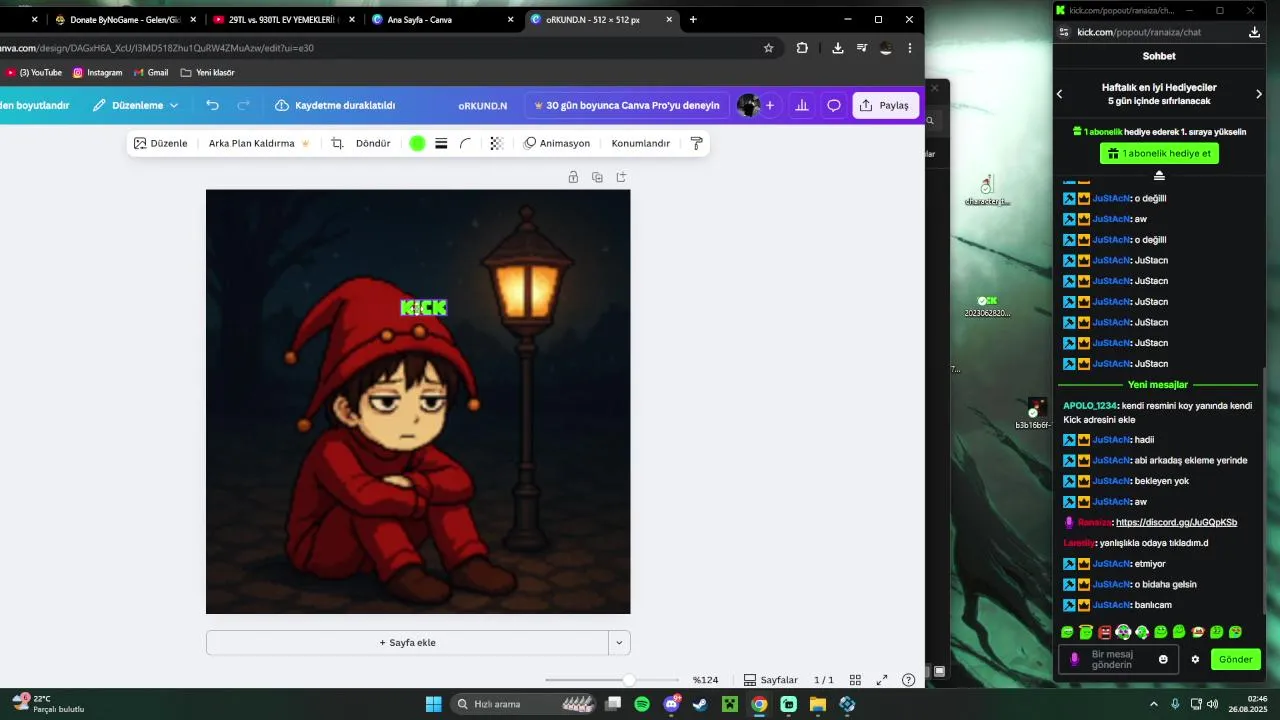Expand the Düzenleme mode dropdown
The height and width of the screenshot is (720, 1280).
pyautogui.click(x=174, y=105)
